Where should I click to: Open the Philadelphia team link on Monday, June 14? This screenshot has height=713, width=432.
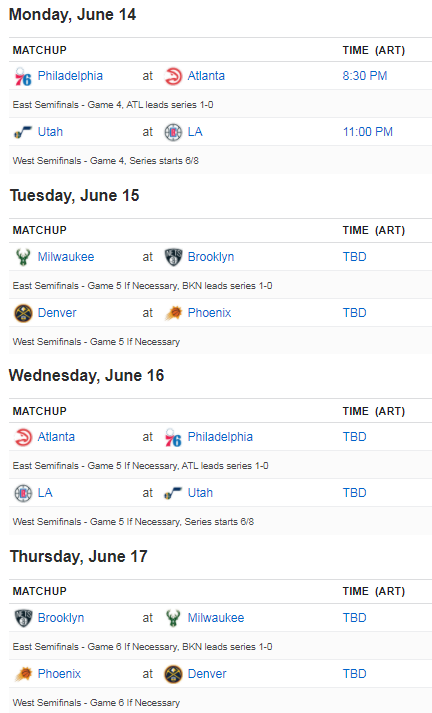click(x=70, y=76)
